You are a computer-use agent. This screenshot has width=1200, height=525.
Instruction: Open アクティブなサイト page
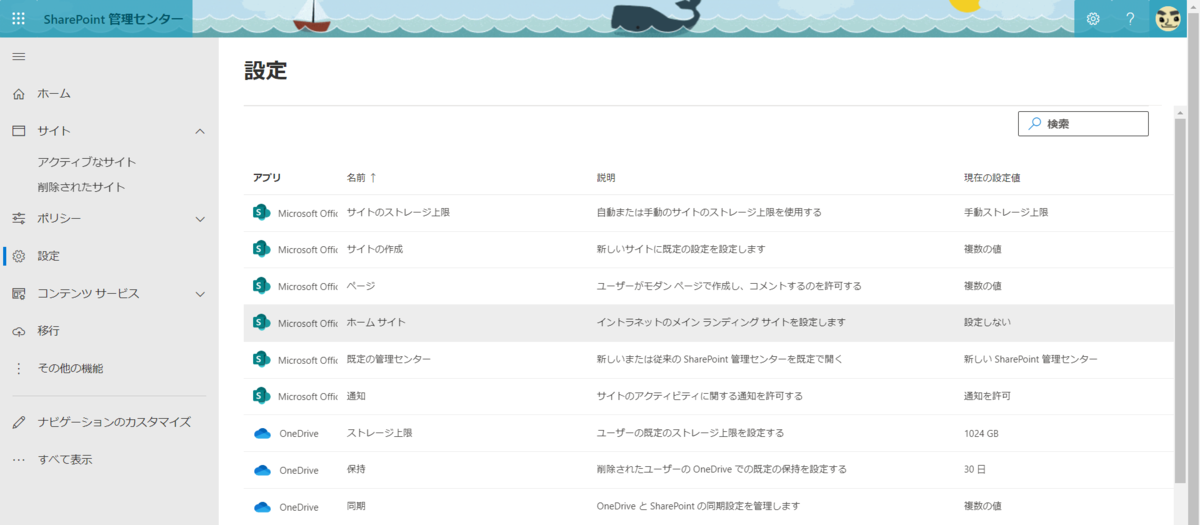coord(87,162)
